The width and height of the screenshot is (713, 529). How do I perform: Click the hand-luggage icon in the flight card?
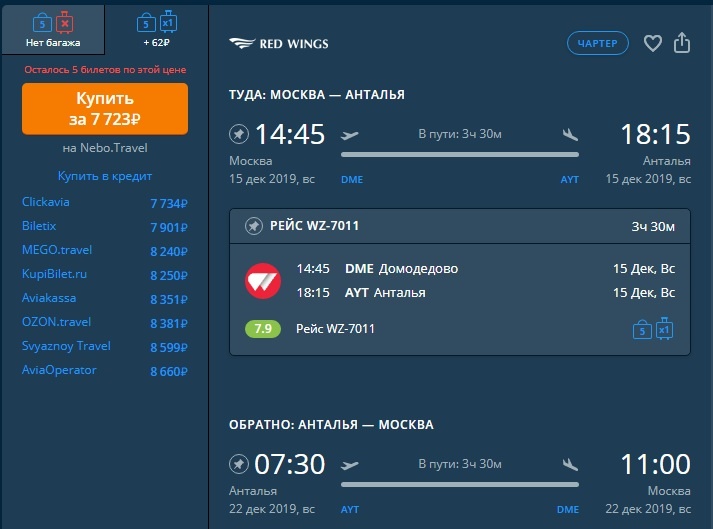642,330
